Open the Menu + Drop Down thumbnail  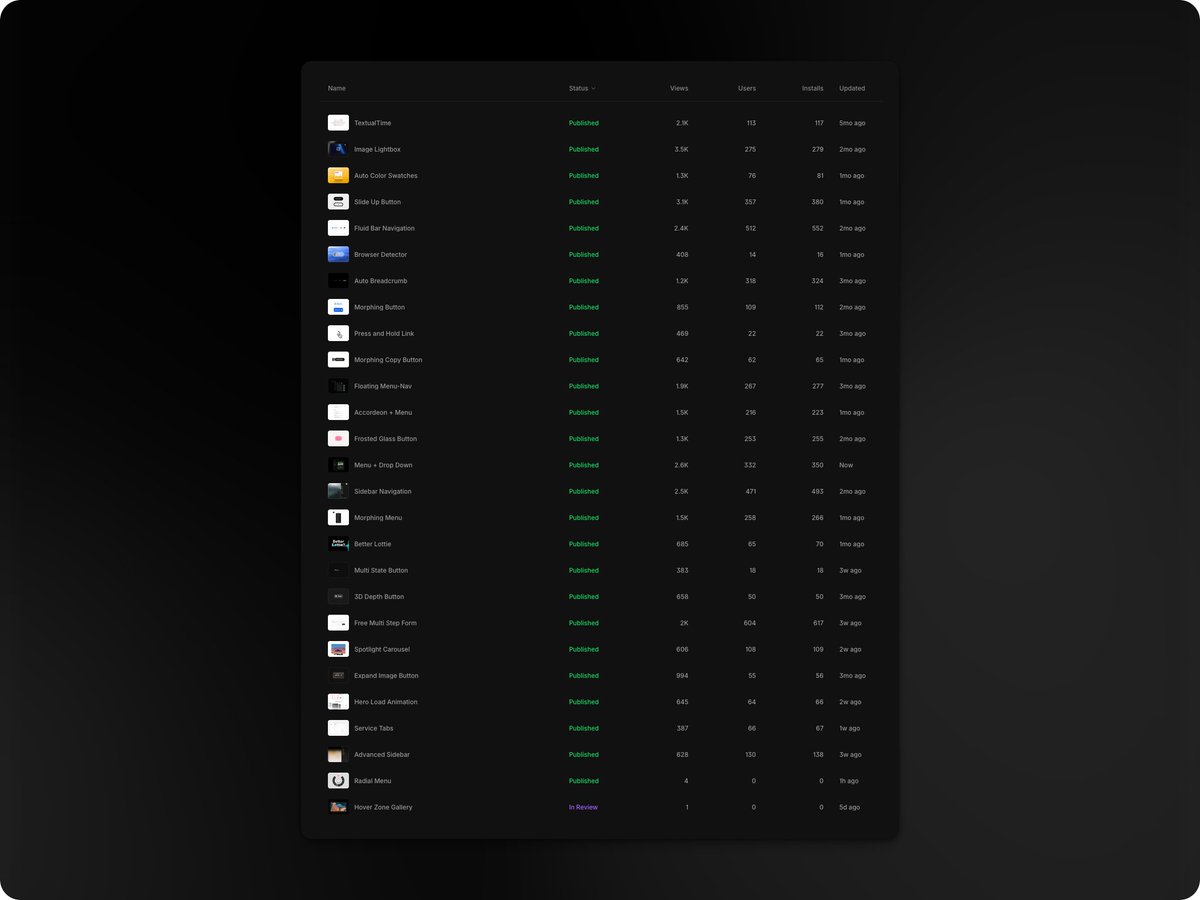point(338,465)
